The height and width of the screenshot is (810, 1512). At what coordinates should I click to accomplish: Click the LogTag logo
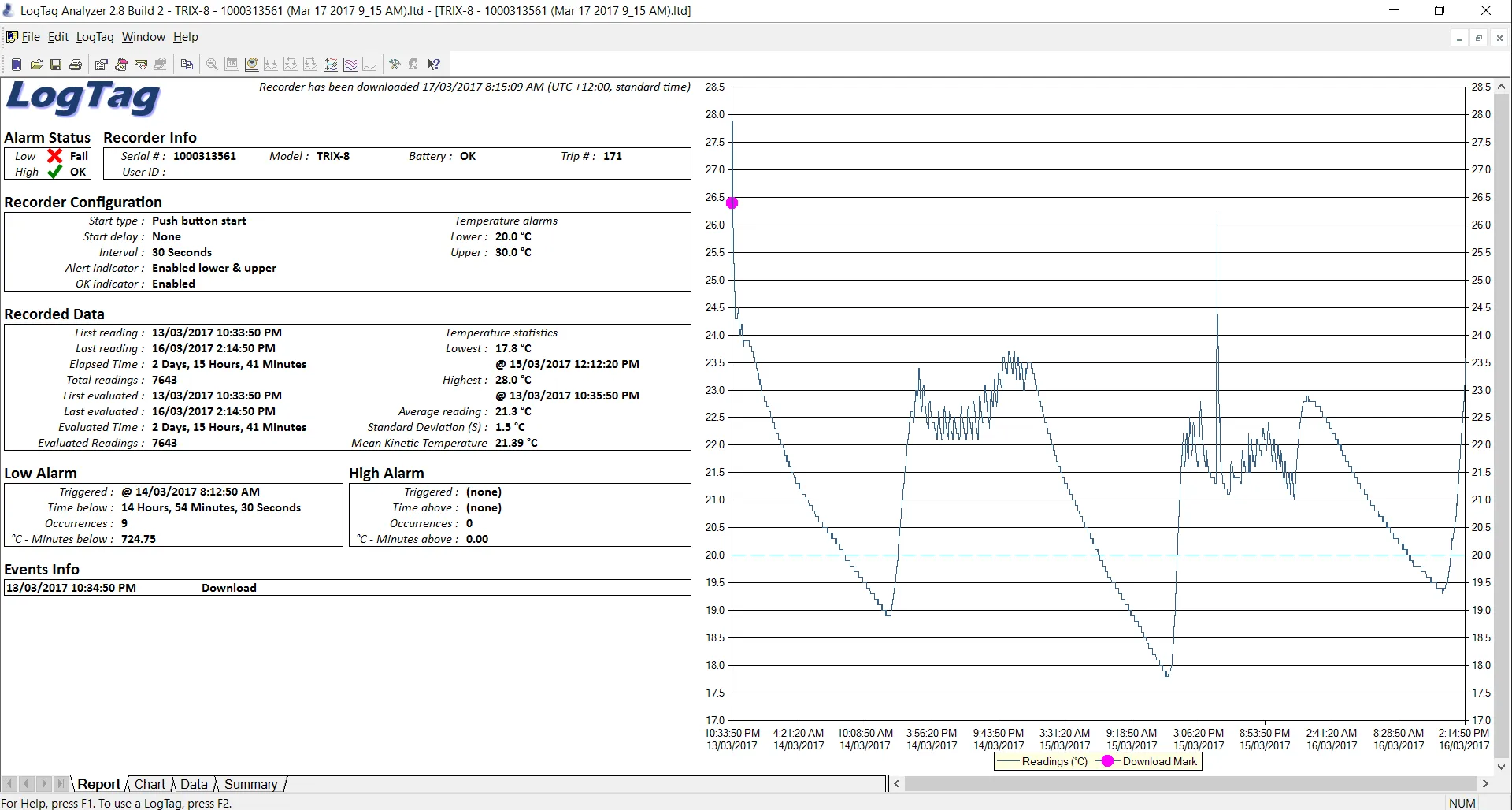83,98
